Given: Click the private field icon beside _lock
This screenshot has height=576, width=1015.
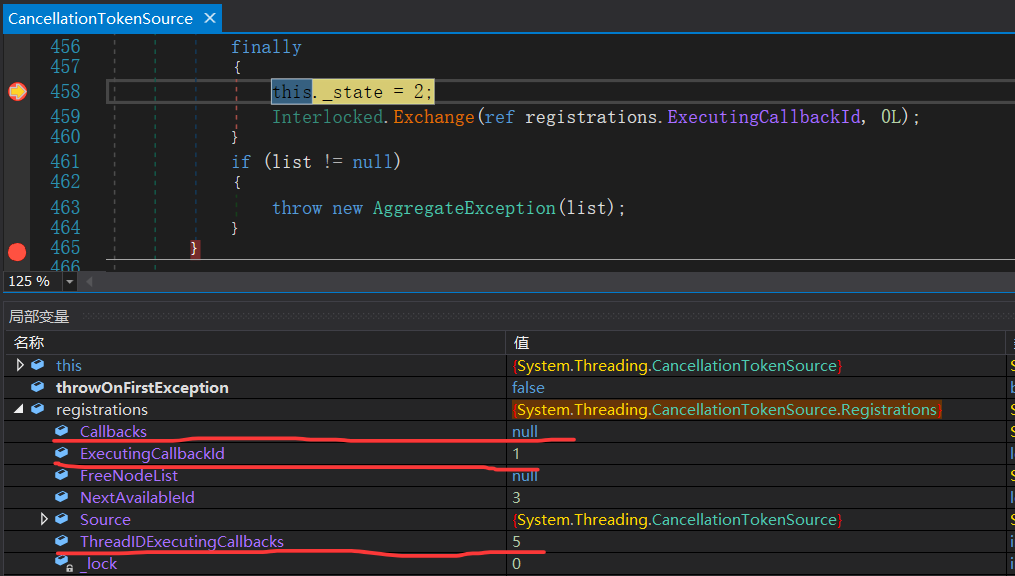Looking at the screenshot, I should point(61,564).
